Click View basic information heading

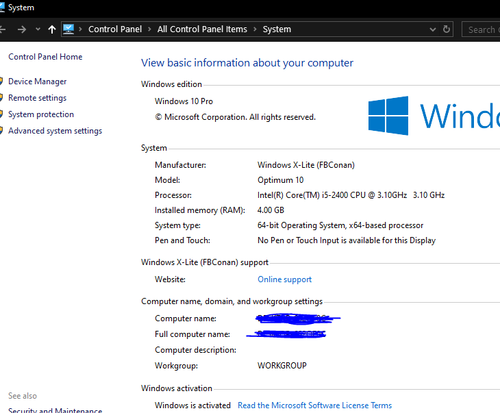tap(247, 63)
